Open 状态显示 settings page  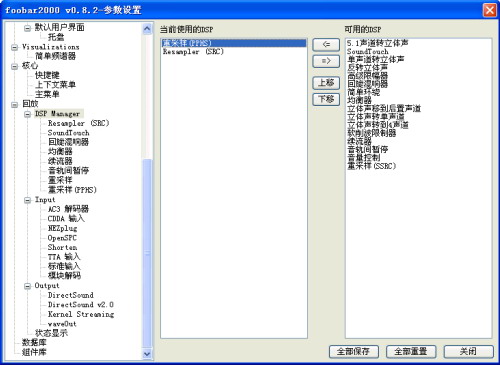click(x=51, y=333)
